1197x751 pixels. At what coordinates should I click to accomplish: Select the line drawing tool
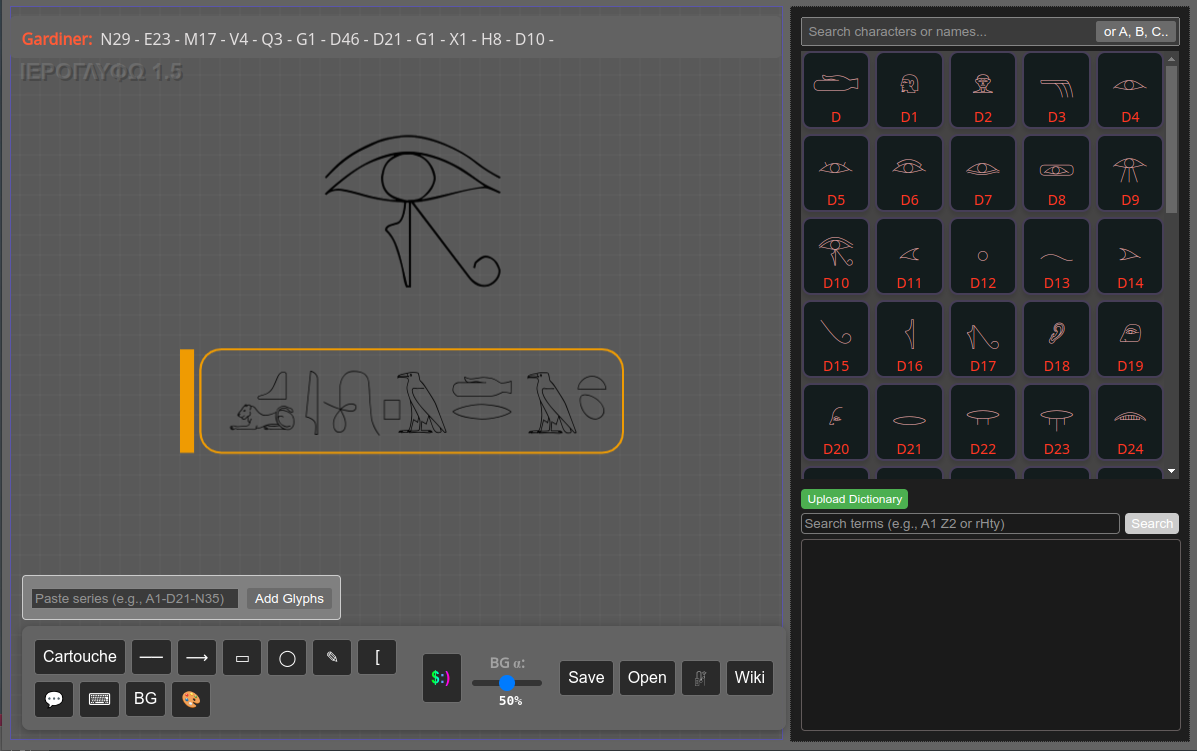point(151,657)
